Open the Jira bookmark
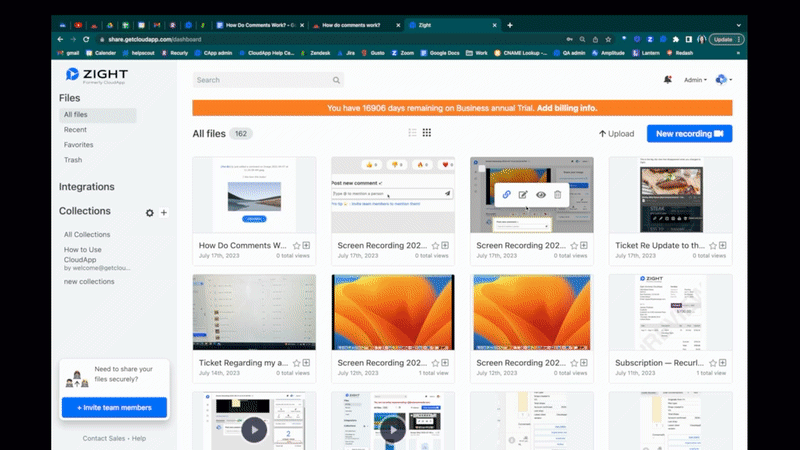Screen dimensions: 800x450 click(346, 53)
